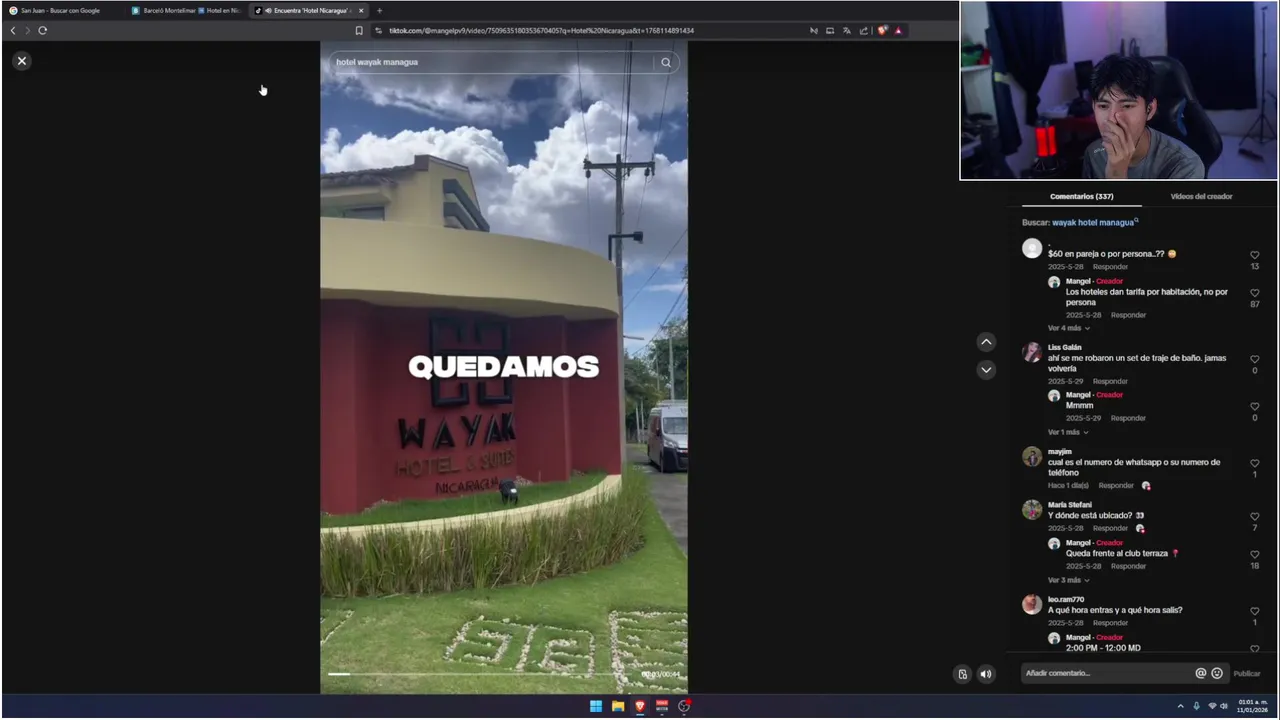This screenshot has height=720, width=1280.
Task: Insert a mention using the @ icon
Action: coord(1201,673)
